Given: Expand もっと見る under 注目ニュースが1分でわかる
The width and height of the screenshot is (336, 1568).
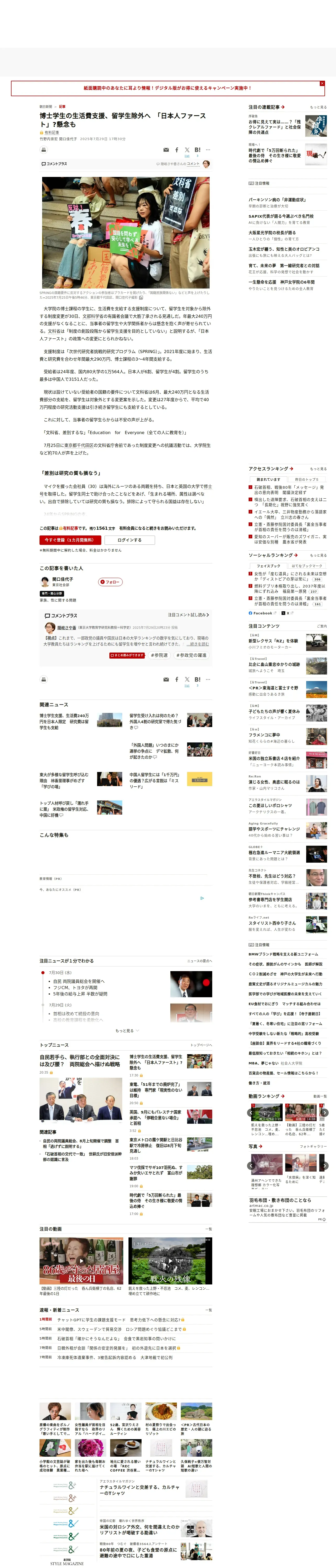Looking at the screenshot, I should [x=127, y=1030].
